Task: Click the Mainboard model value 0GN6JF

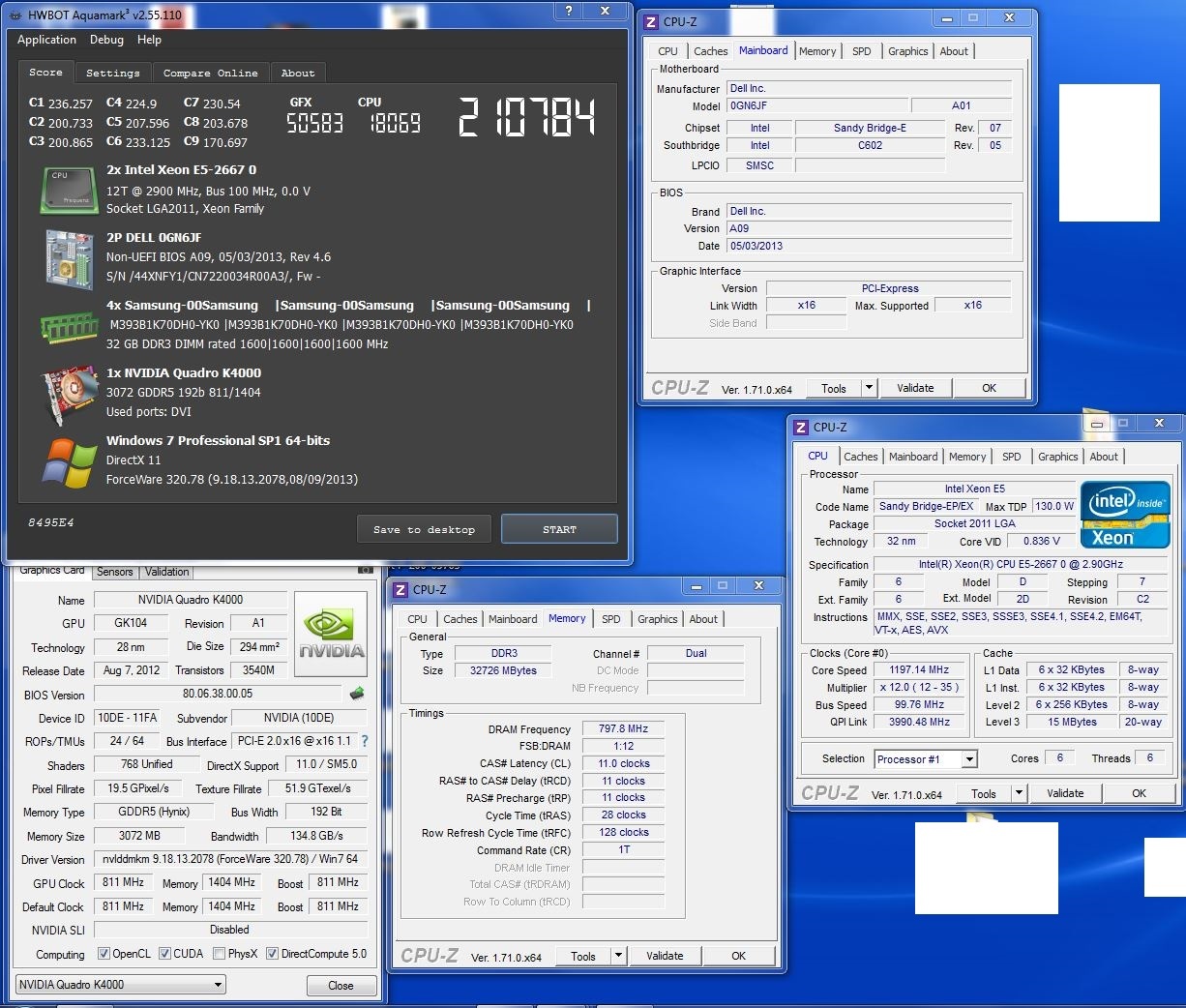Action: click(x=817, y=105)
